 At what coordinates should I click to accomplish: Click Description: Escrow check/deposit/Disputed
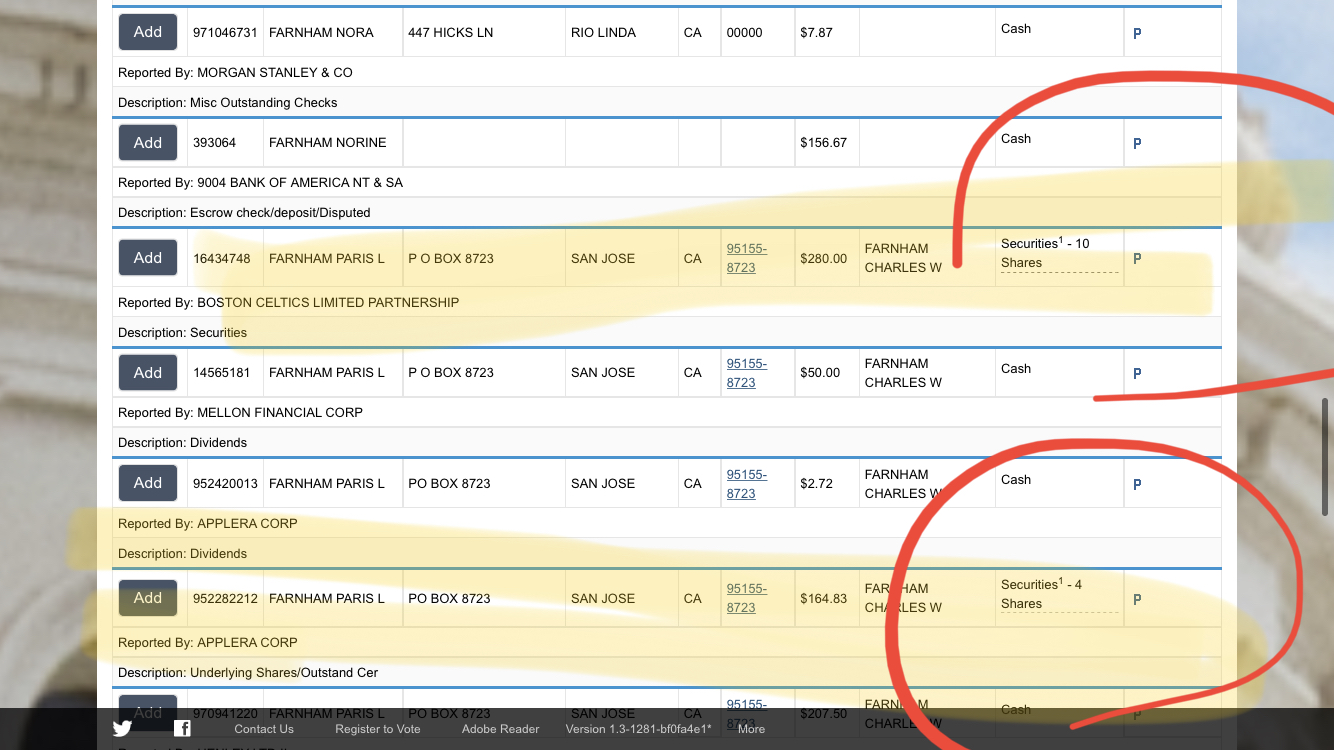tap(244, 213)
